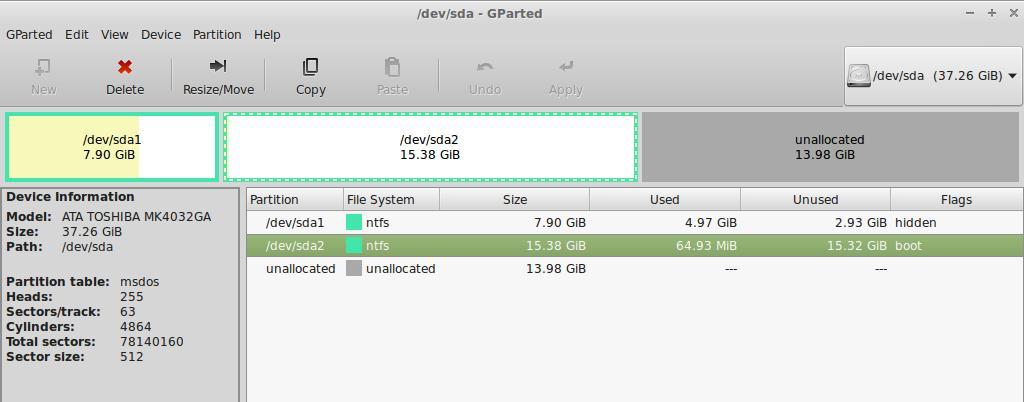1024x402 pixels.
Task: Copy the selected partition via toolbar icon
Action: click(310, 67)
